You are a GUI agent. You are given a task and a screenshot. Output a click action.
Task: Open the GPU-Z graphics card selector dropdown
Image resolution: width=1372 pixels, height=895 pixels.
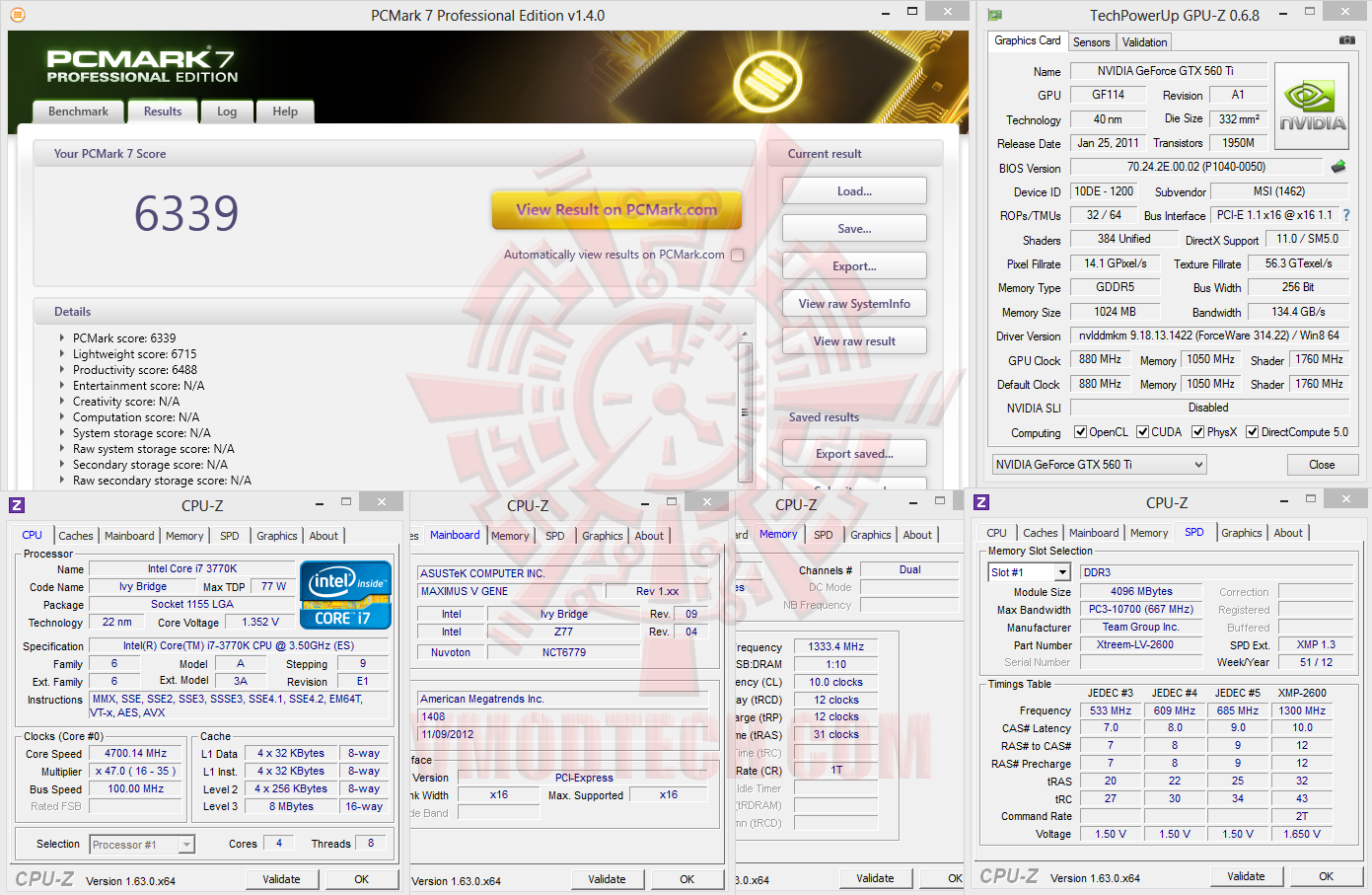[1099, 465]
